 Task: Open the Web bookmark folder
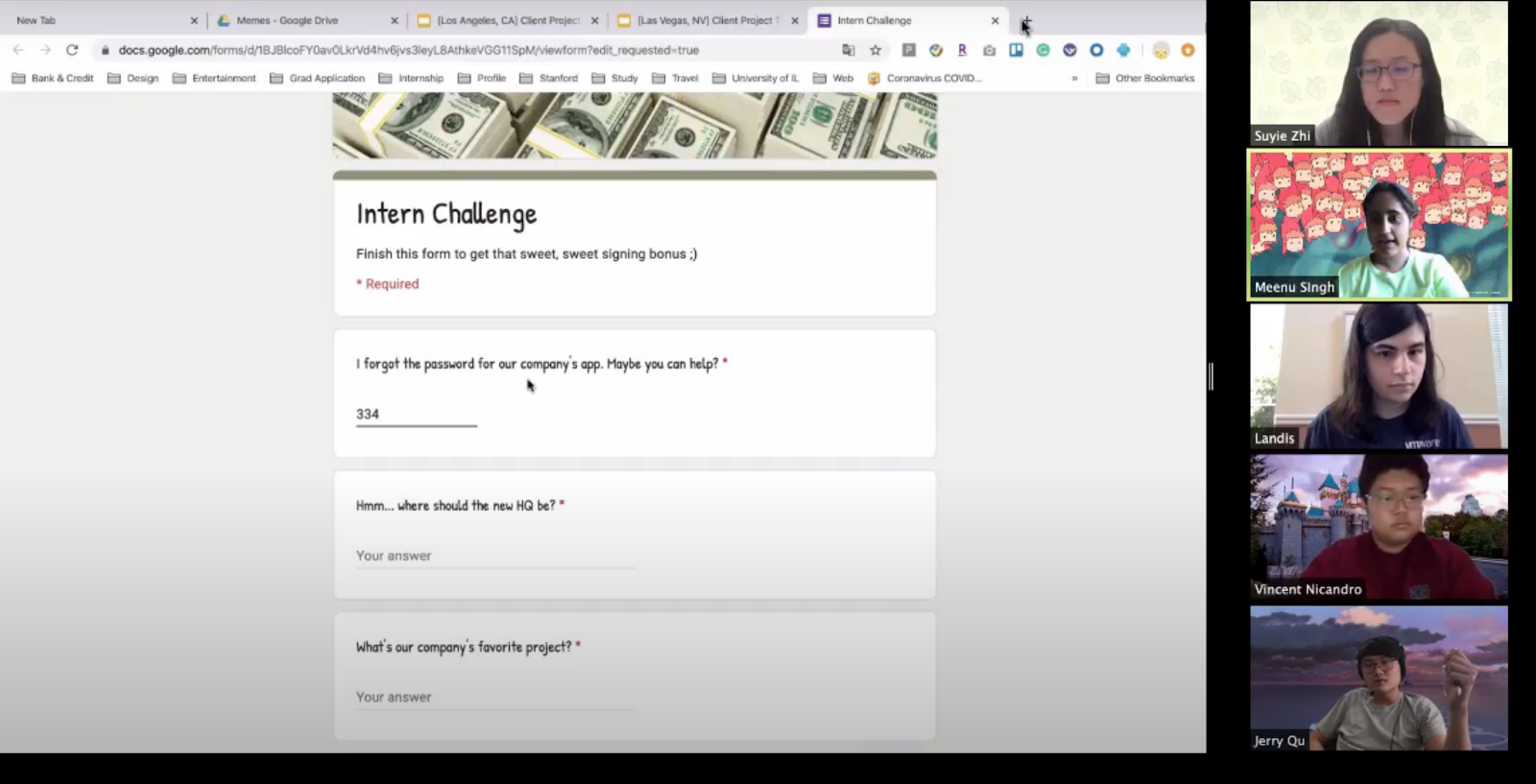(832, 79)
